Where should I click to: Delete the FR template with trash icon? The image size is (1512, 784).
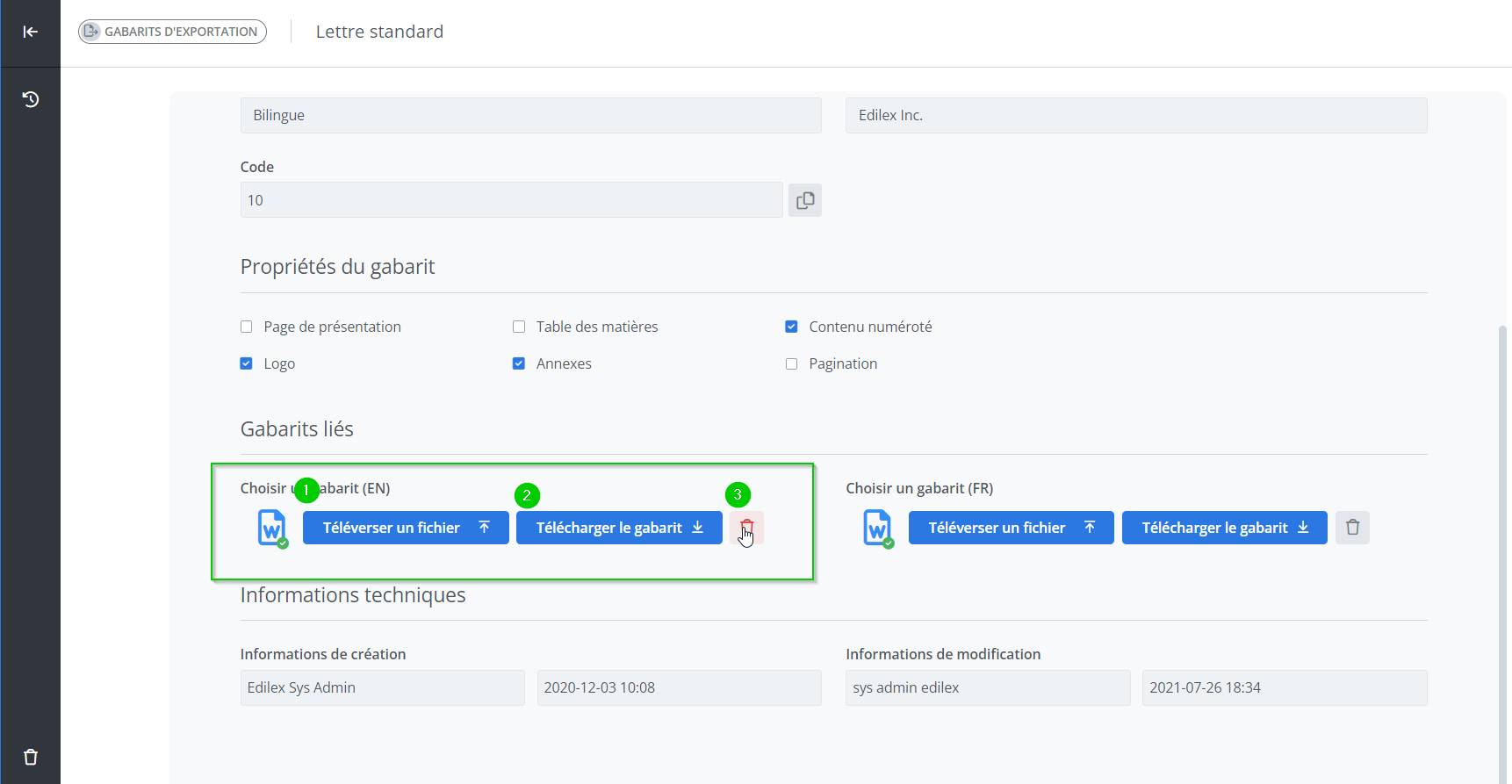coord(1352,528)
